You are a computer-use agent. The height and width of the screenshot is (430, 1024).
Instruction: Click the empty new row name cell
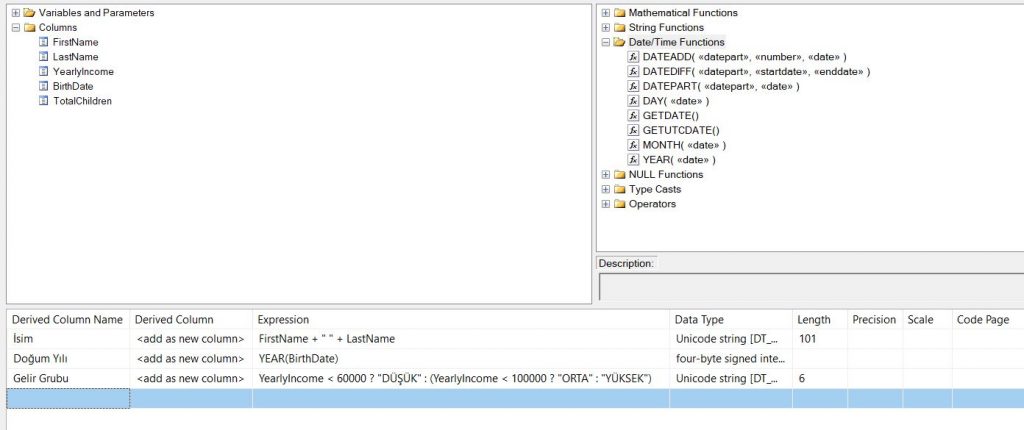tap(68, 399)
